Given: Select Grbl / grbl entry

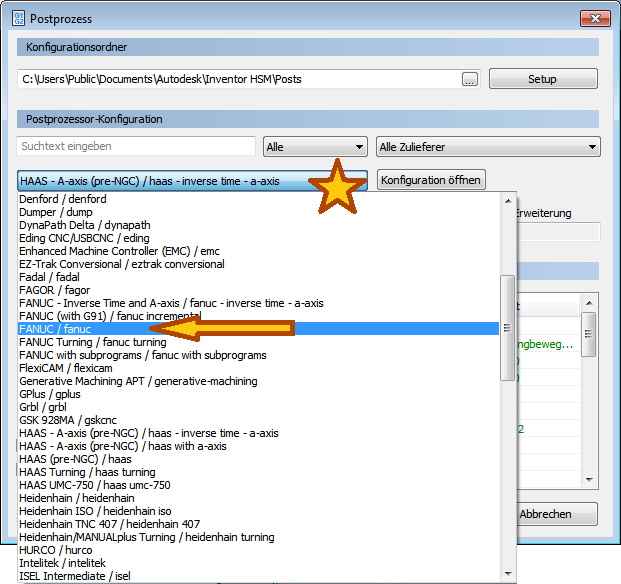Looking at the screenshot, I should pyautogui.click(x=258, y=407).
